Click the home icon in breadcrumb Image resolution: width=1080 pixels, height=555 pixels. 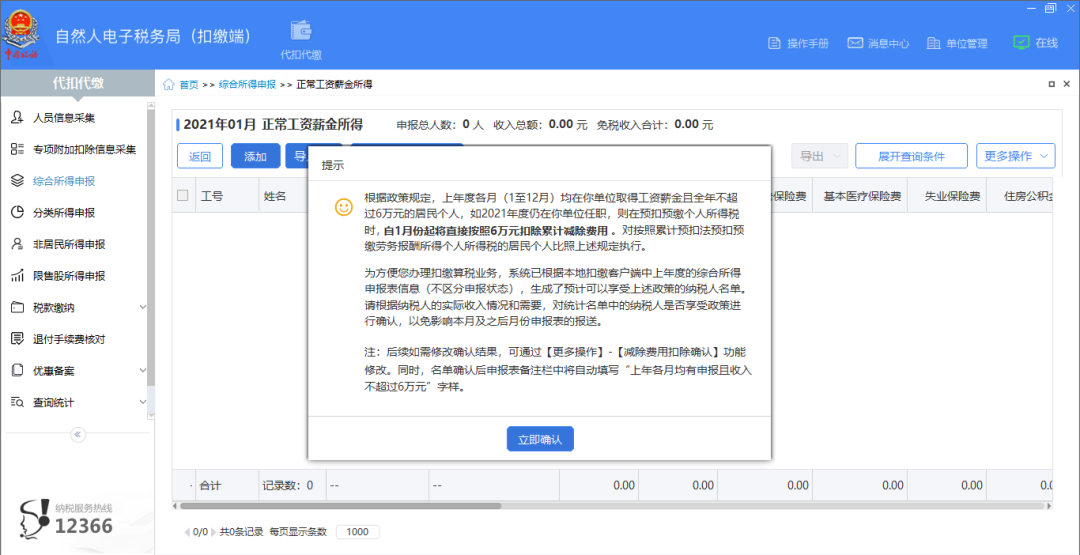click(x=170, y=85)
